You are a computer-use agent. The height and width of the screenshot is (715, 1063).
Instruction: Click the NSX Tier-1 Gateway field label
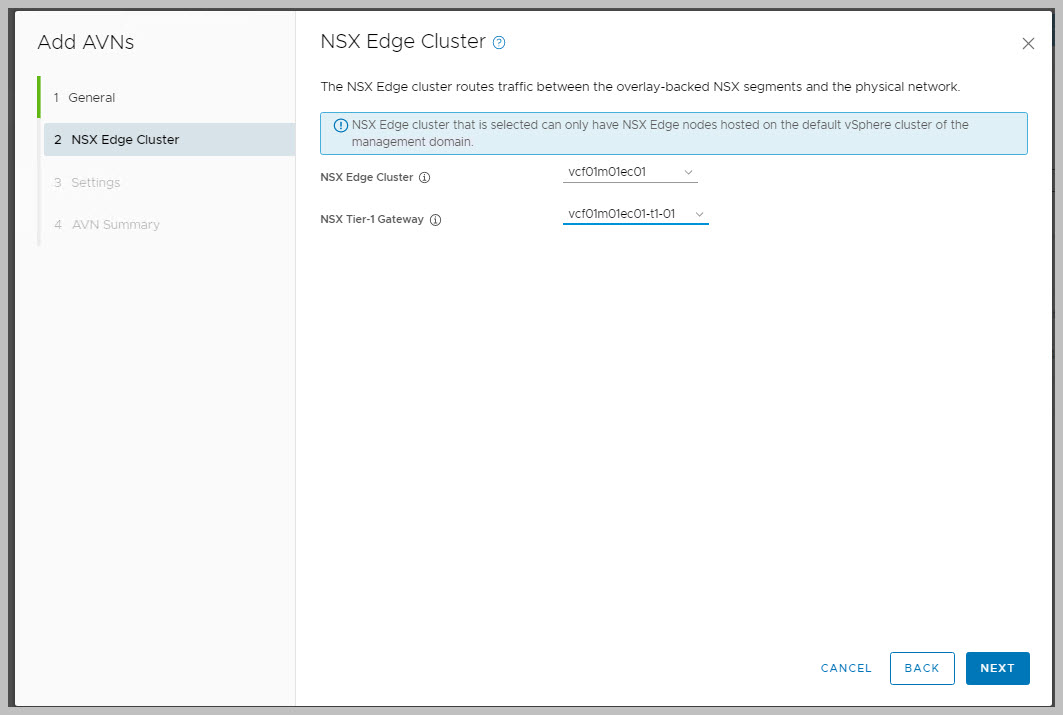pos(372,220)
